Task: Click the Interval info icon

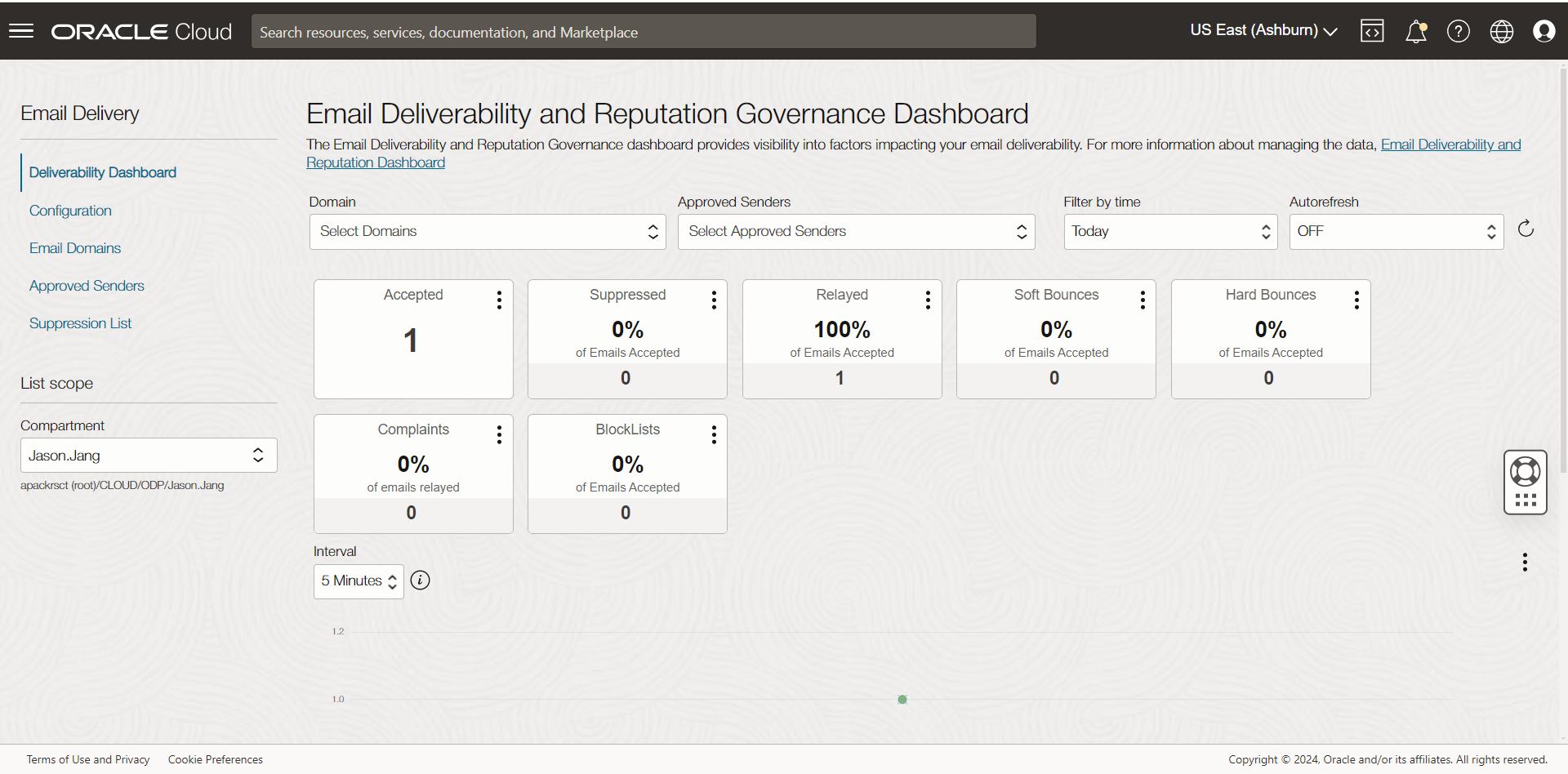Action: click(x=420, y=580)
